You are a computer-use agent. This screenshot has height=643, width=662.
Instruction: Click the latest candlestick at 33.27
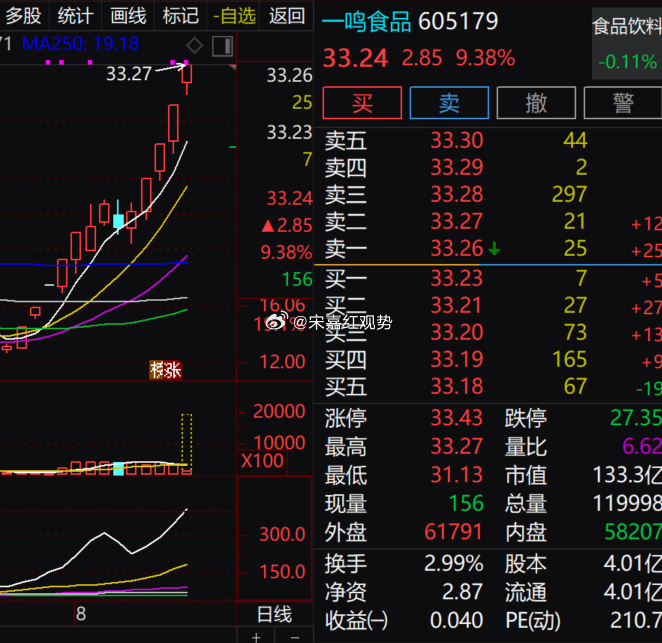pyautogui.click(x=187, y=77)
